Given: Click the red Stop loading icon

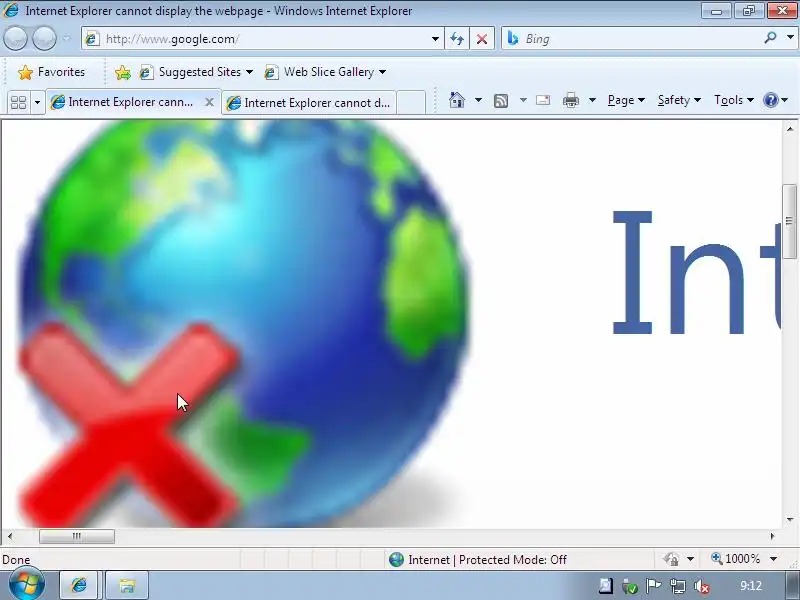Looking at the screenshot, I should [x=481, y=39].
